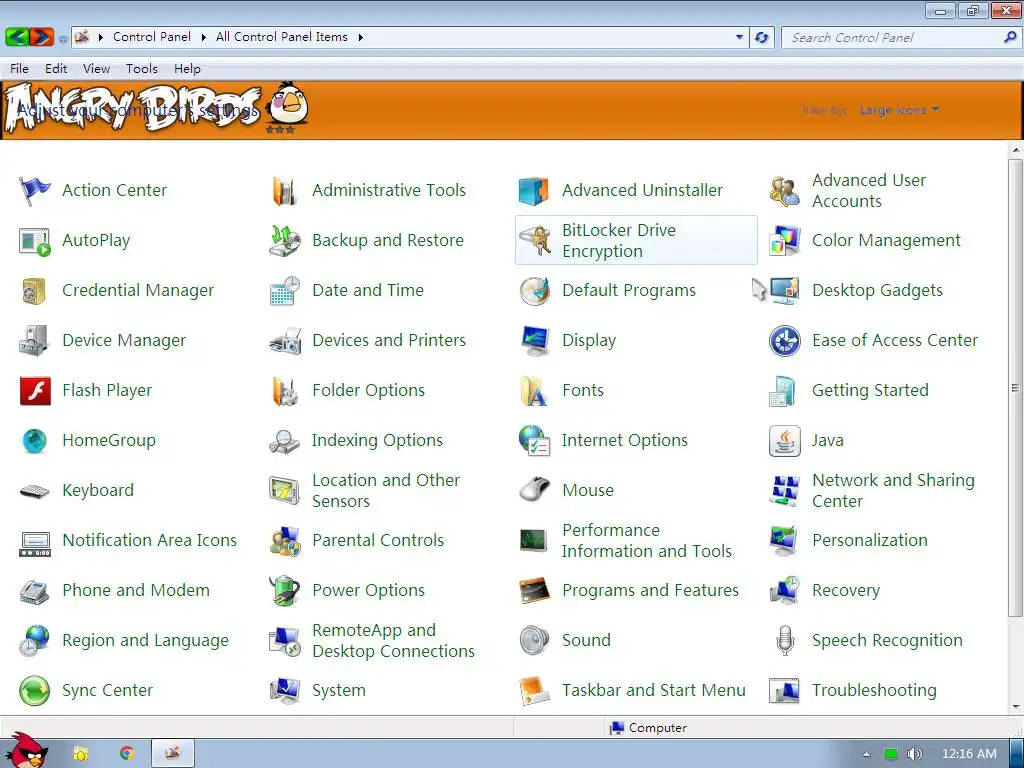Click the taskbar clock showing 12:16 AM
Viewport: 1024px width, 768px height.
[969, 754]
